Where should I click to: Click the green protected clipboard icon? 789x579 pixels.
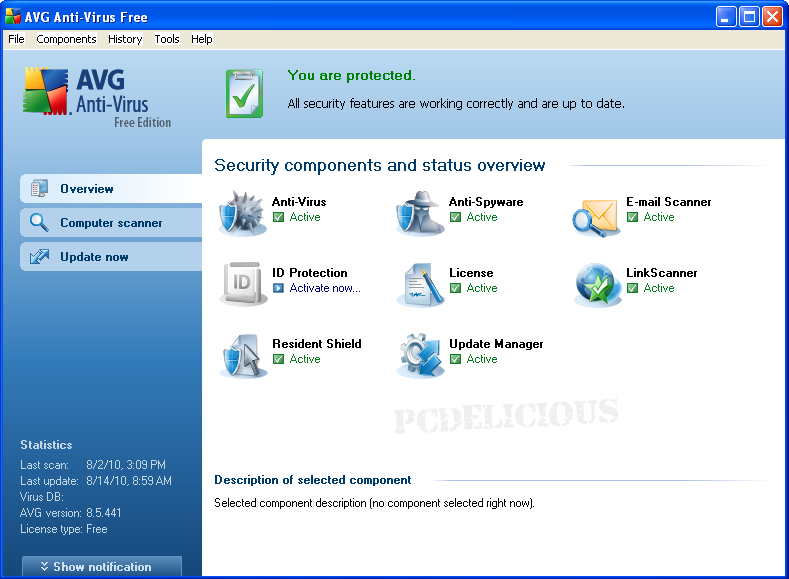click(x=245, y=94)
